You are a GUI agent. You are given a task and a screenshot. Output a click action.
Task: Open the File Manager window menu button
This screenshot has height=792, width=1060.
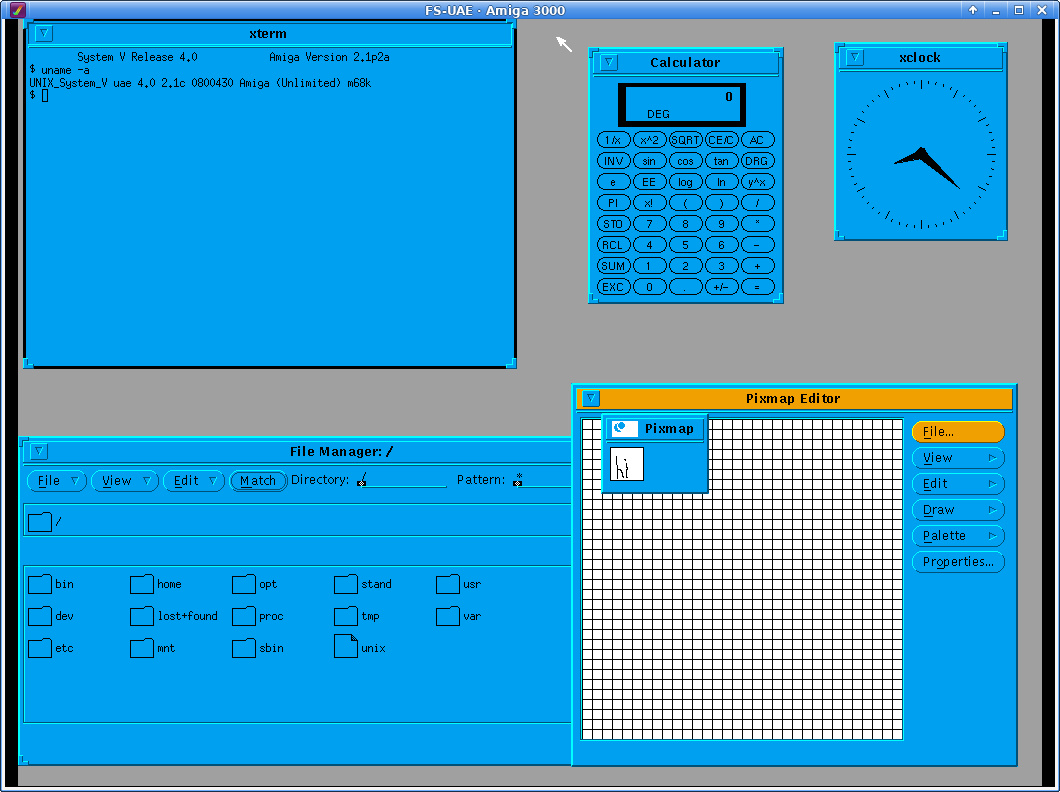[x=39, y=451]
